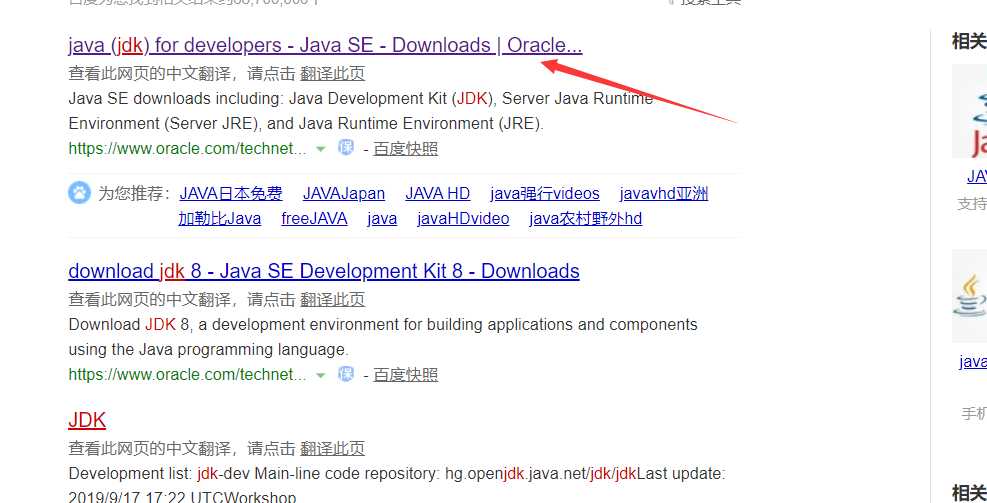The width and height of the screenshot is (987, 503).
Task: Click the green oracle.com URL of jdk 8 result
Action: click(x=188, y=375)
